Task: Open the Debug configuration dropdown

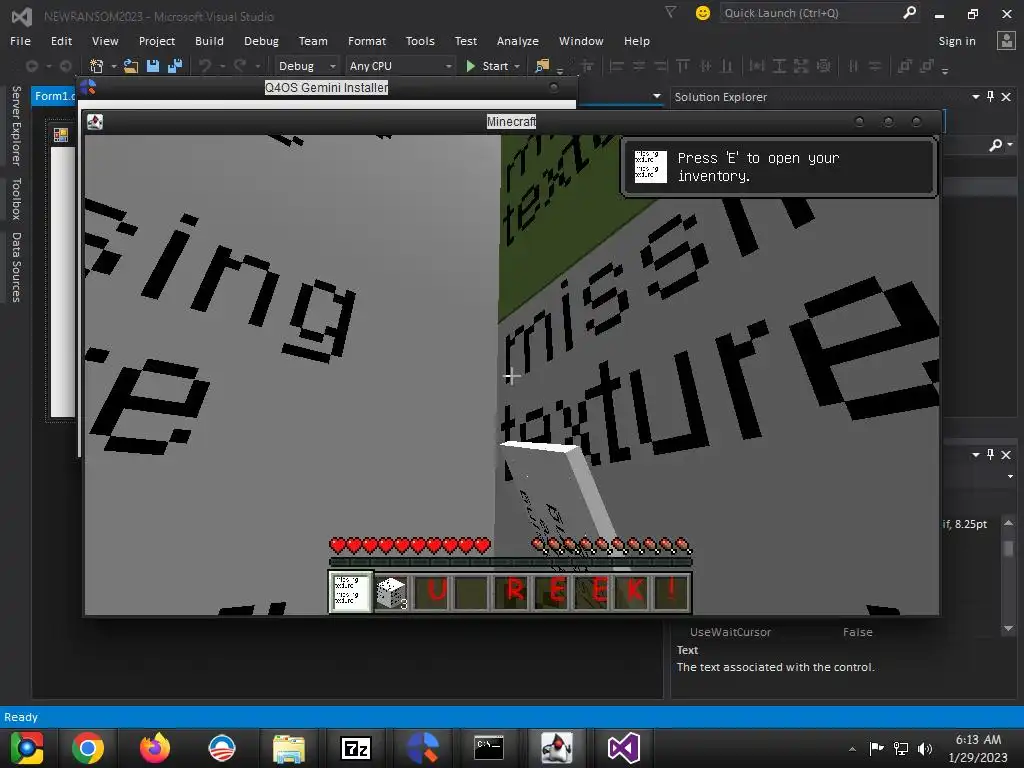Action: (x=306, y=66)
